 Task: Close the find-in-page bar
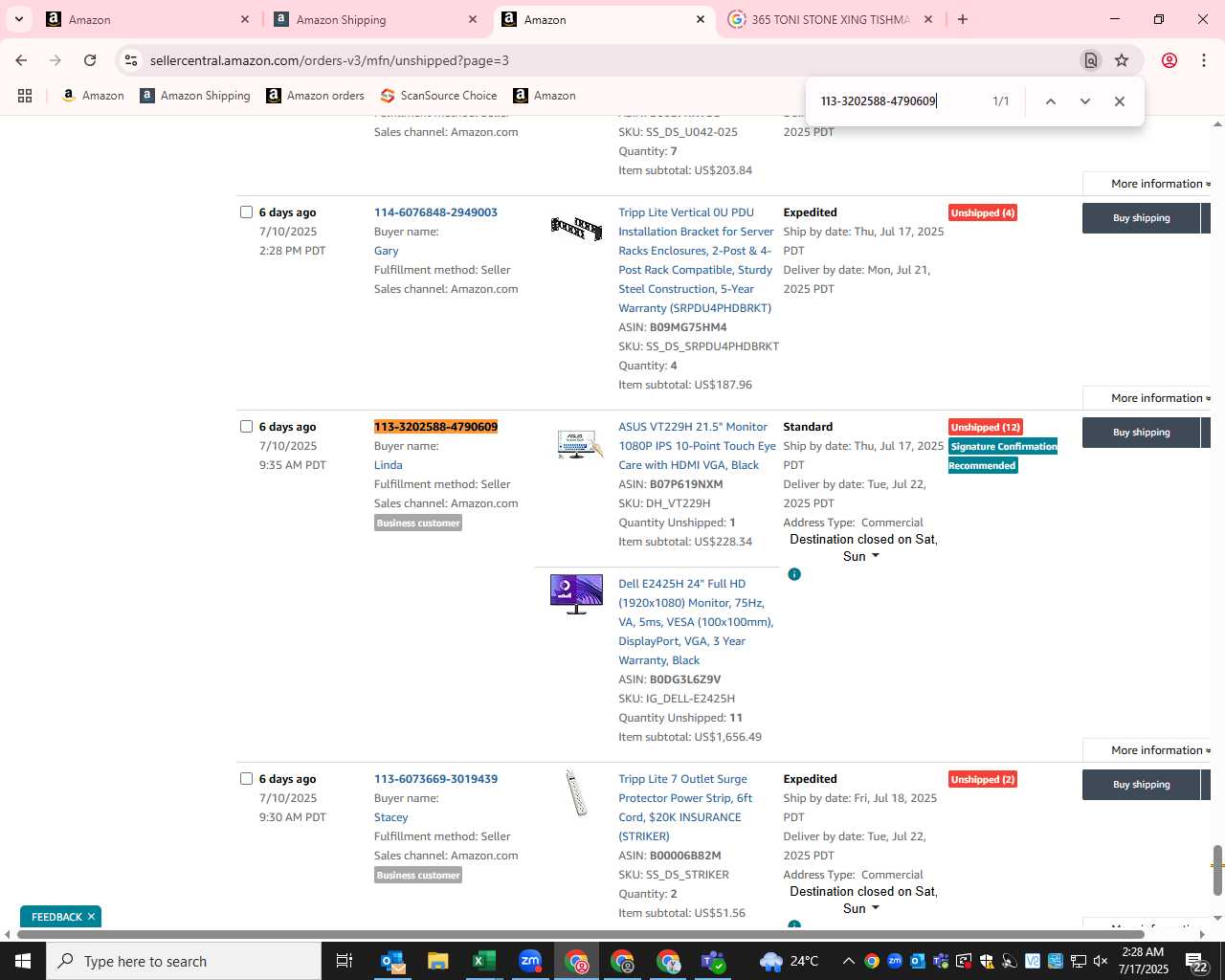1119,101
